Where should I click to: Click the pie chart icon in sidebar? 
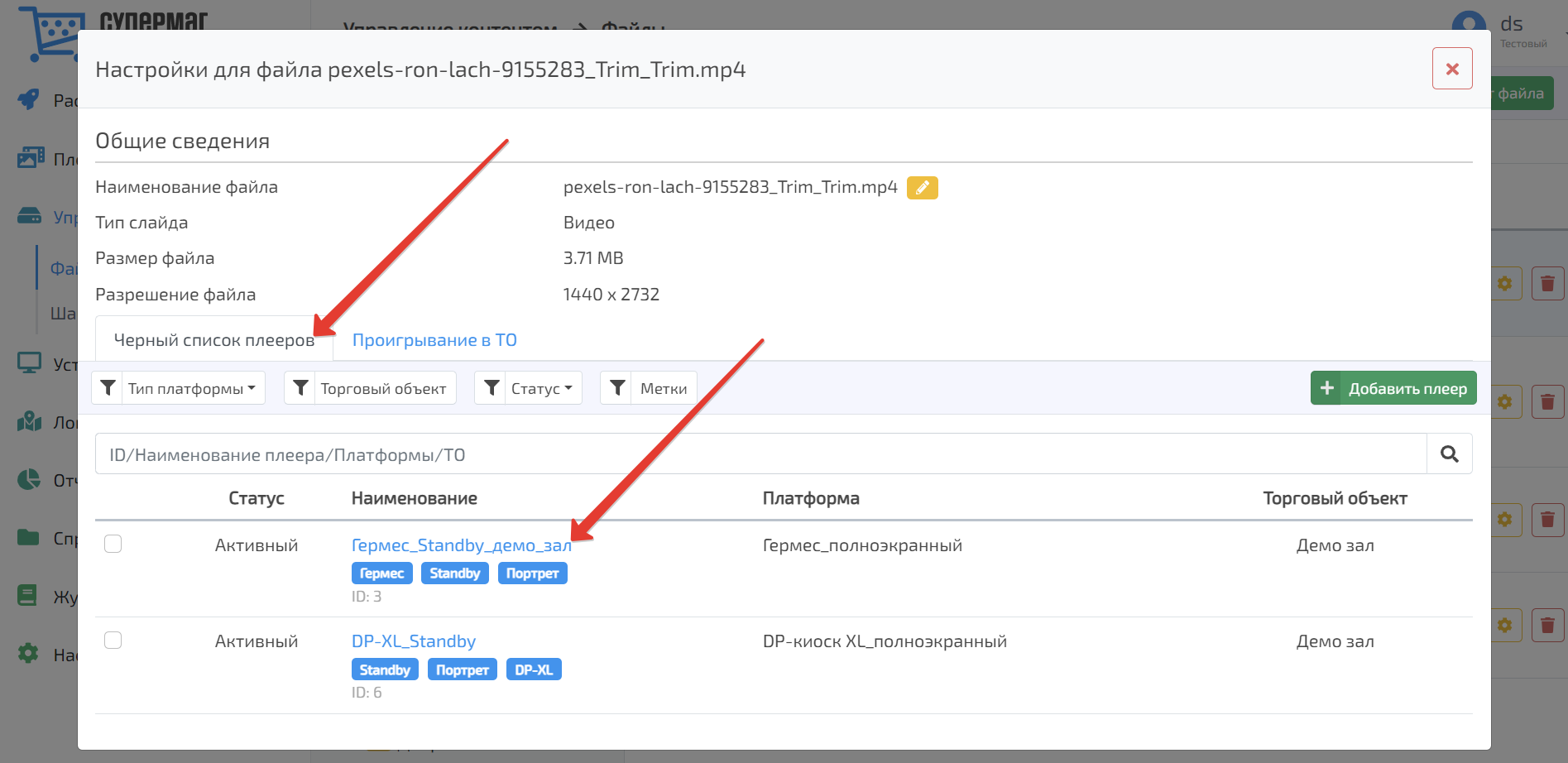[x=29, y=479]
